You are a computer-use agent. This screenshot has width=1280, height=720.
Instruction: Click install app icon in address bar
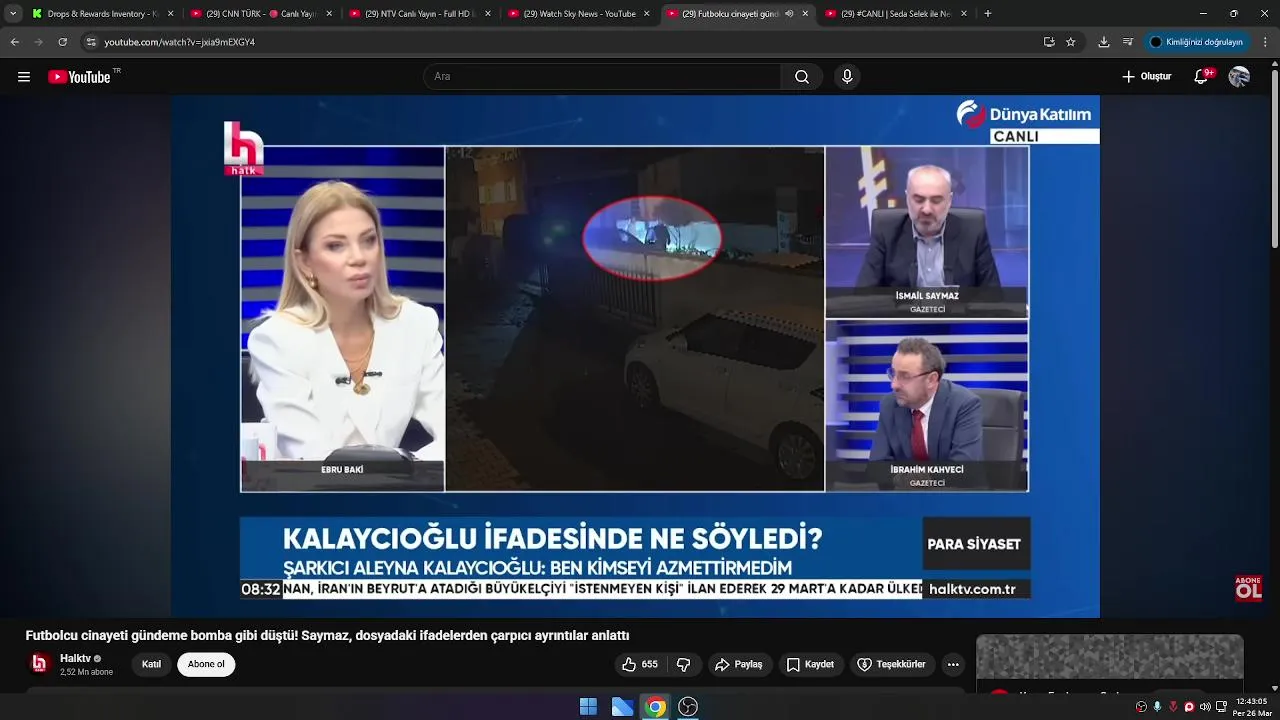[1049, 42]
